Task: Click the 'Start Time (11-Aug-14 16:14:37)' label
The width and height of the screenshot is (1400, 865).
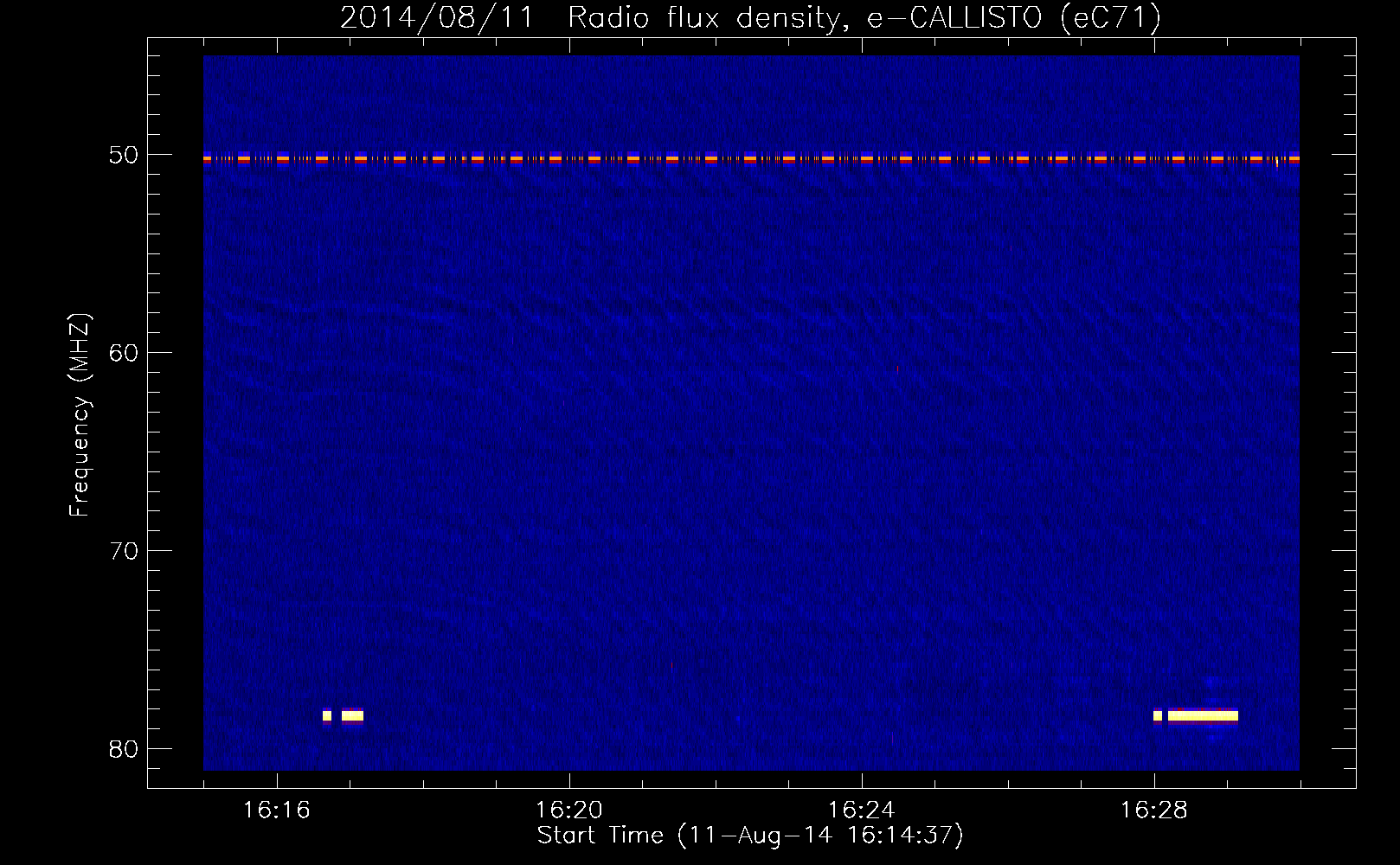Action: 750,836
